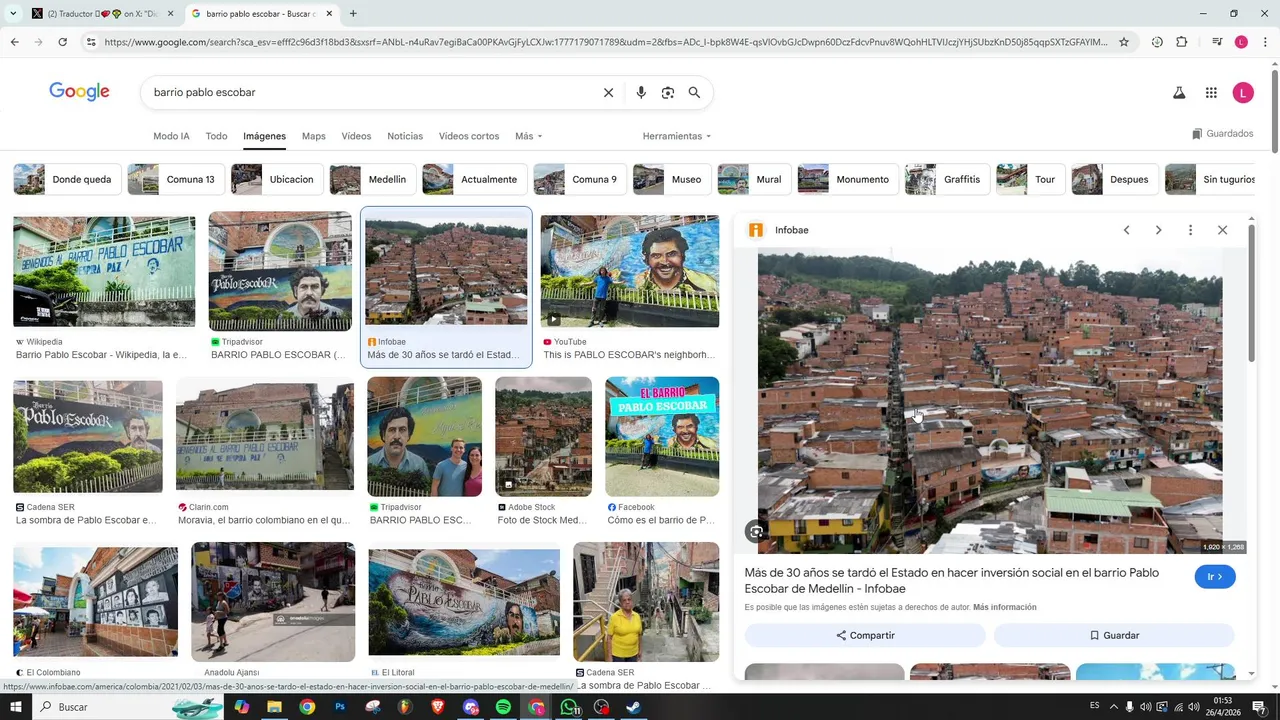Reload the page
This screenshot has width=1280, height=720.
click(x=62, y=42)
